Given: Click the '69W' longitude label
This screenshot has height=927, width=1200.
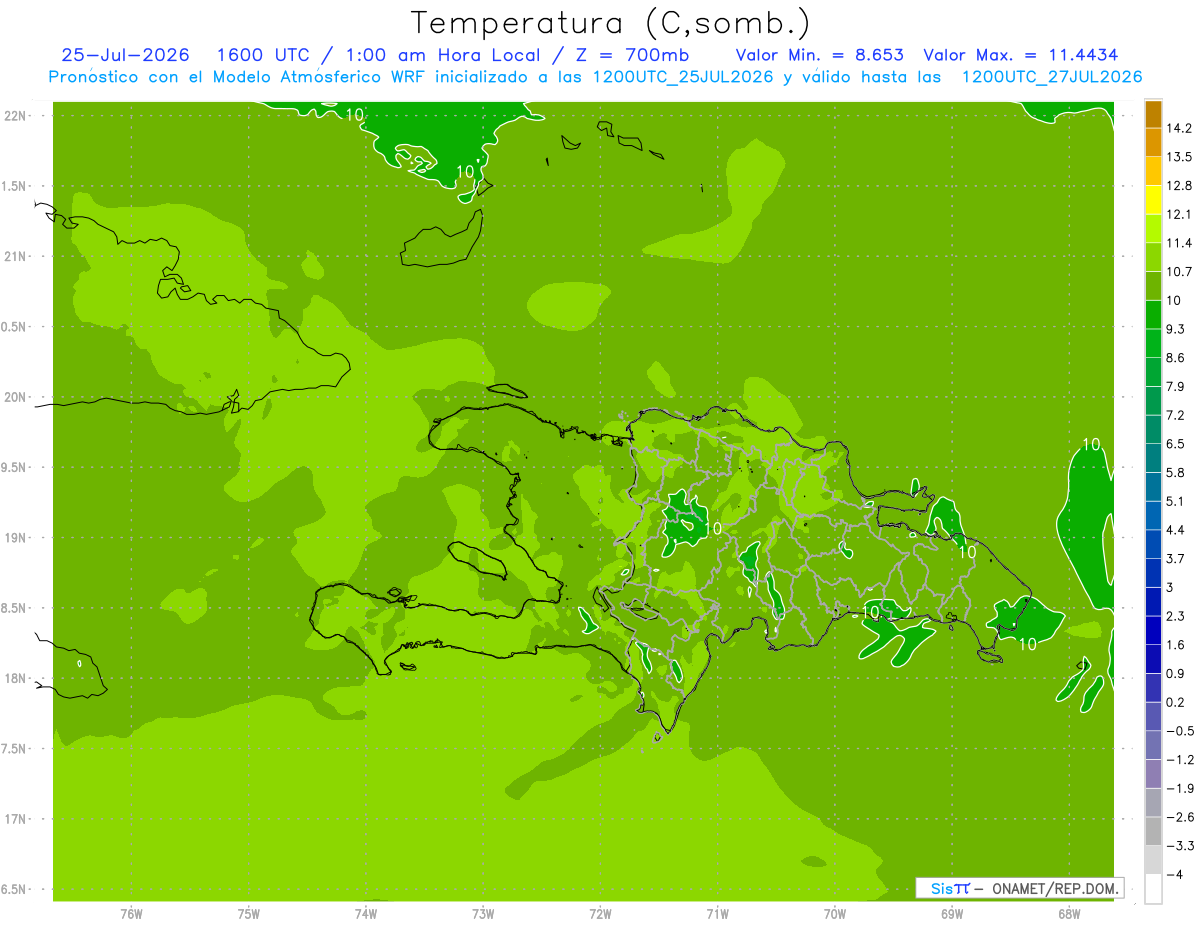Looking at the screenshot, I should point(952,914).
